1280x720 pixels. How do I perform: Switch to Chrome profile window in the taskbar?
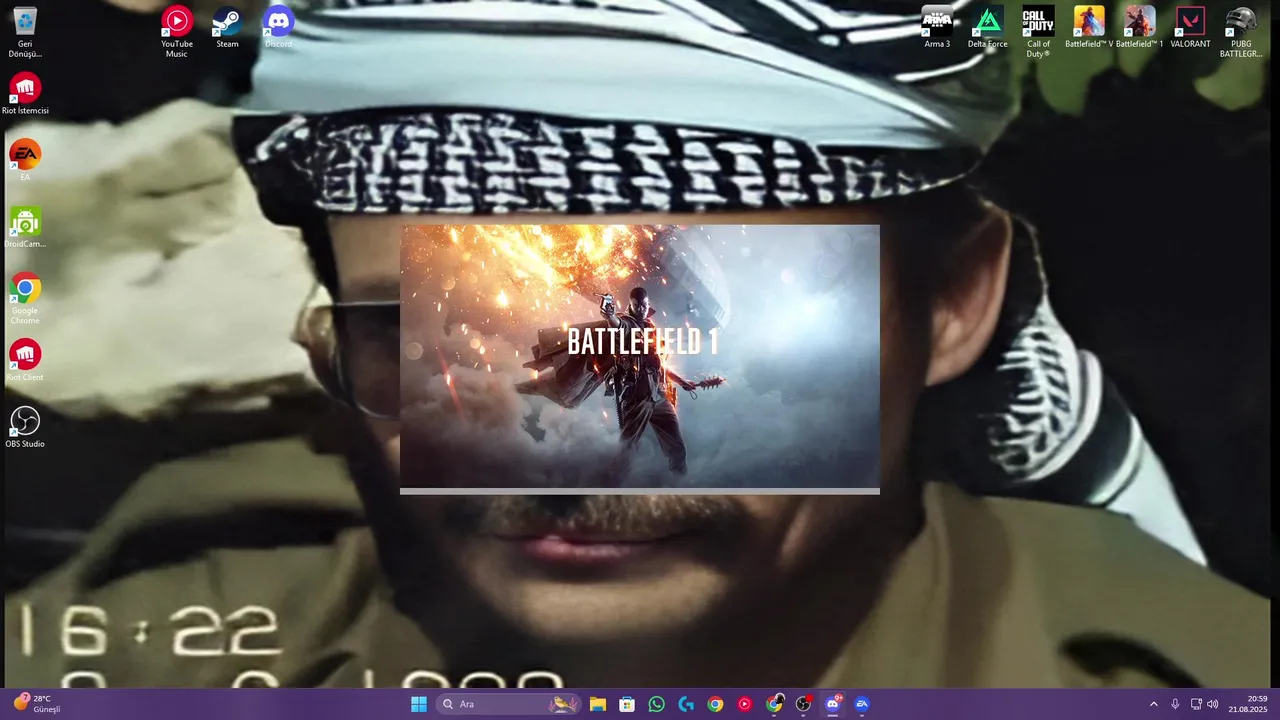pos(775,704)
